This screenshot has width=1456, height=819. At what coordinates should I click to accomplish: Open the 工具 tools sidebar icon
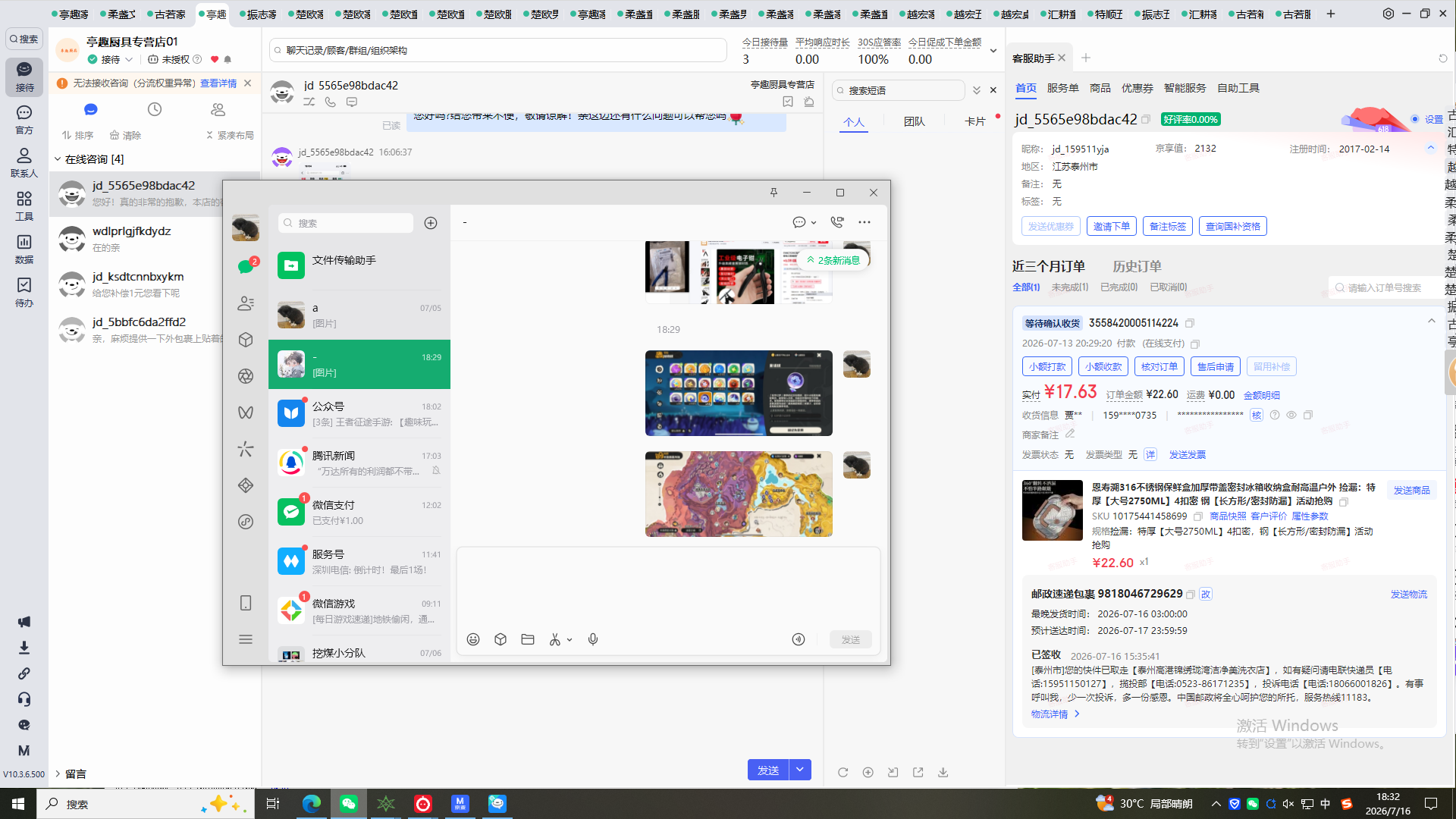tap(24, 206)
